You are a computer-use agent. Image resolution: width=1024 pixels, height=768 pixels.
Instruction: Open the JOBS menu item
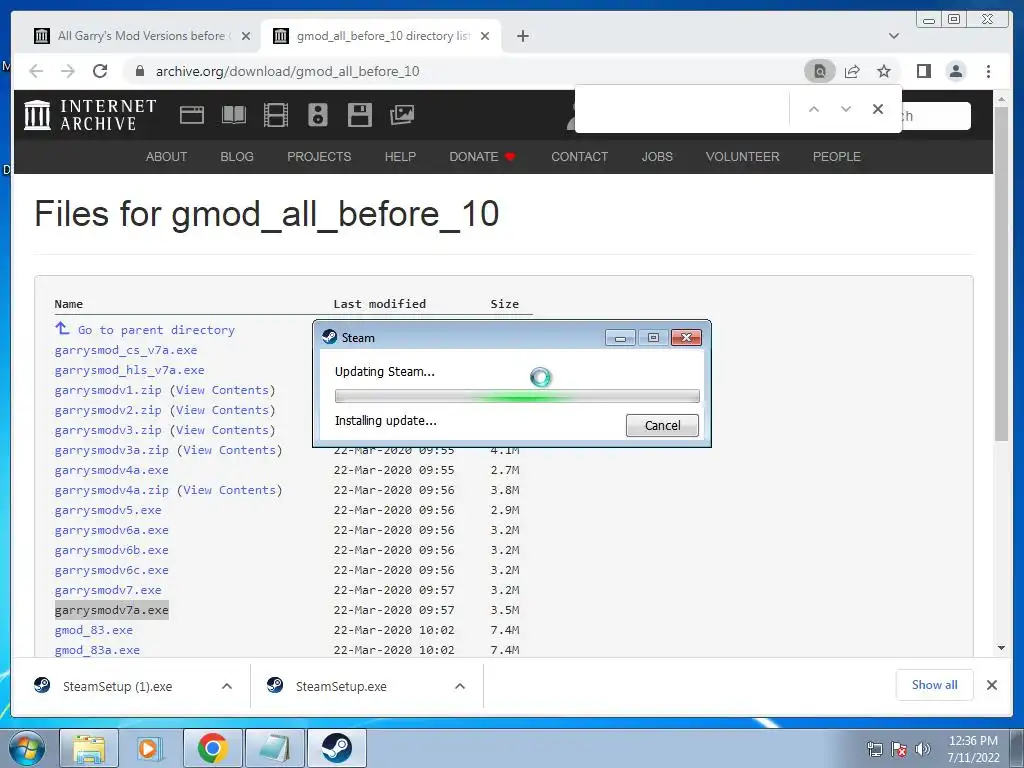click(x=657, y=157)
